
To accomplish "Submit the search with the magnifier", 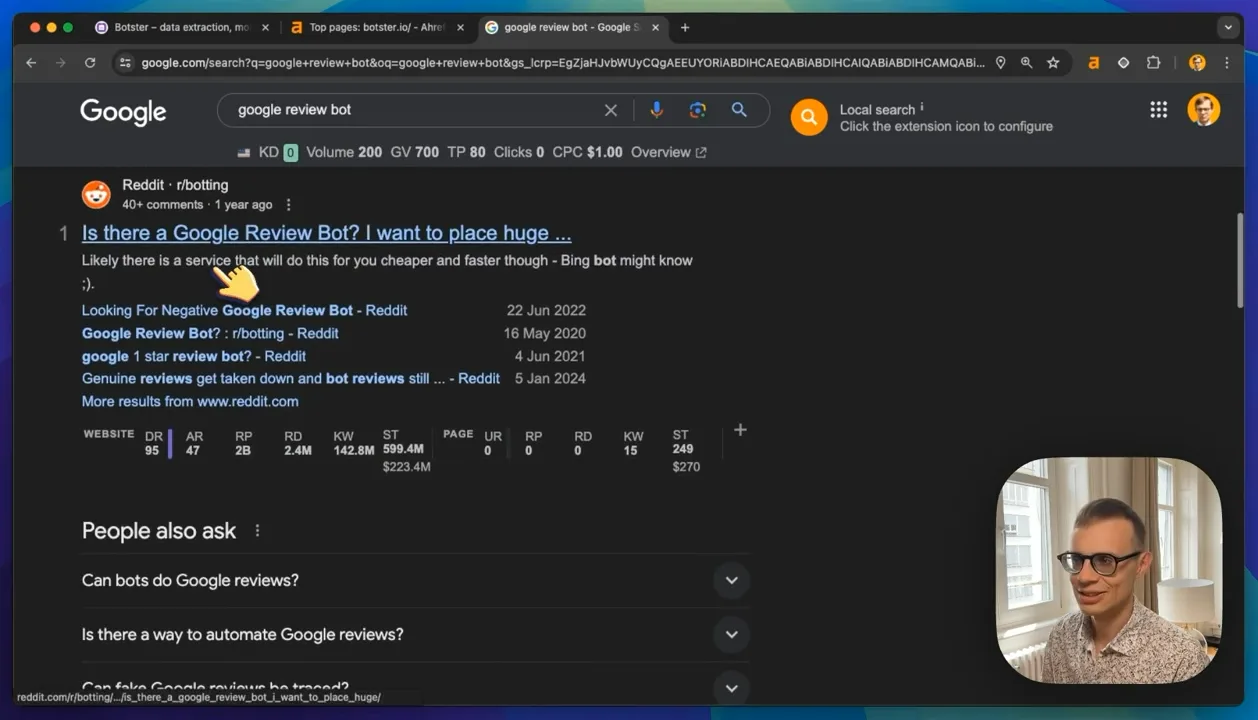I will tap(739, 110).
